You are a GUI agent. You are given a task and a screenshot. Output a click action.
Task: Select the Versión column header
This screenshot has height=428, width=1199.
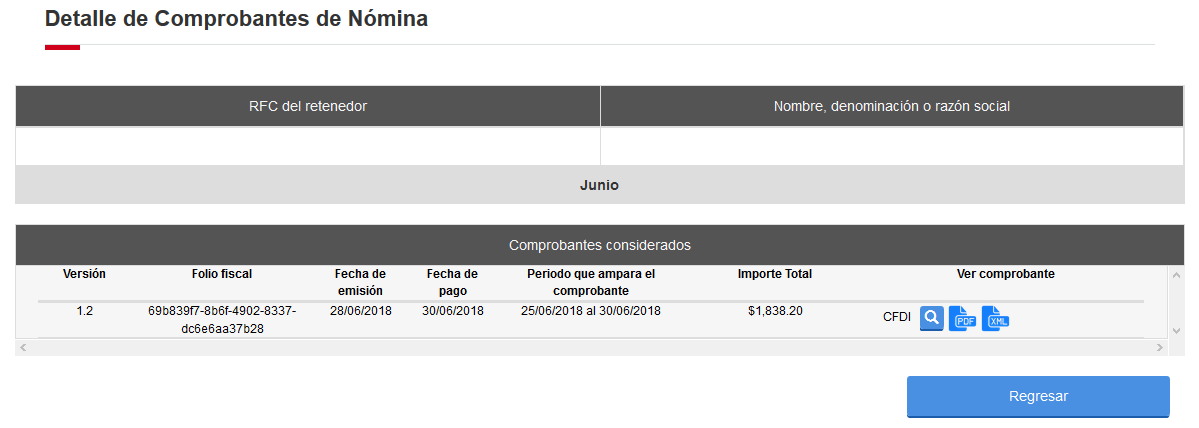84,274
